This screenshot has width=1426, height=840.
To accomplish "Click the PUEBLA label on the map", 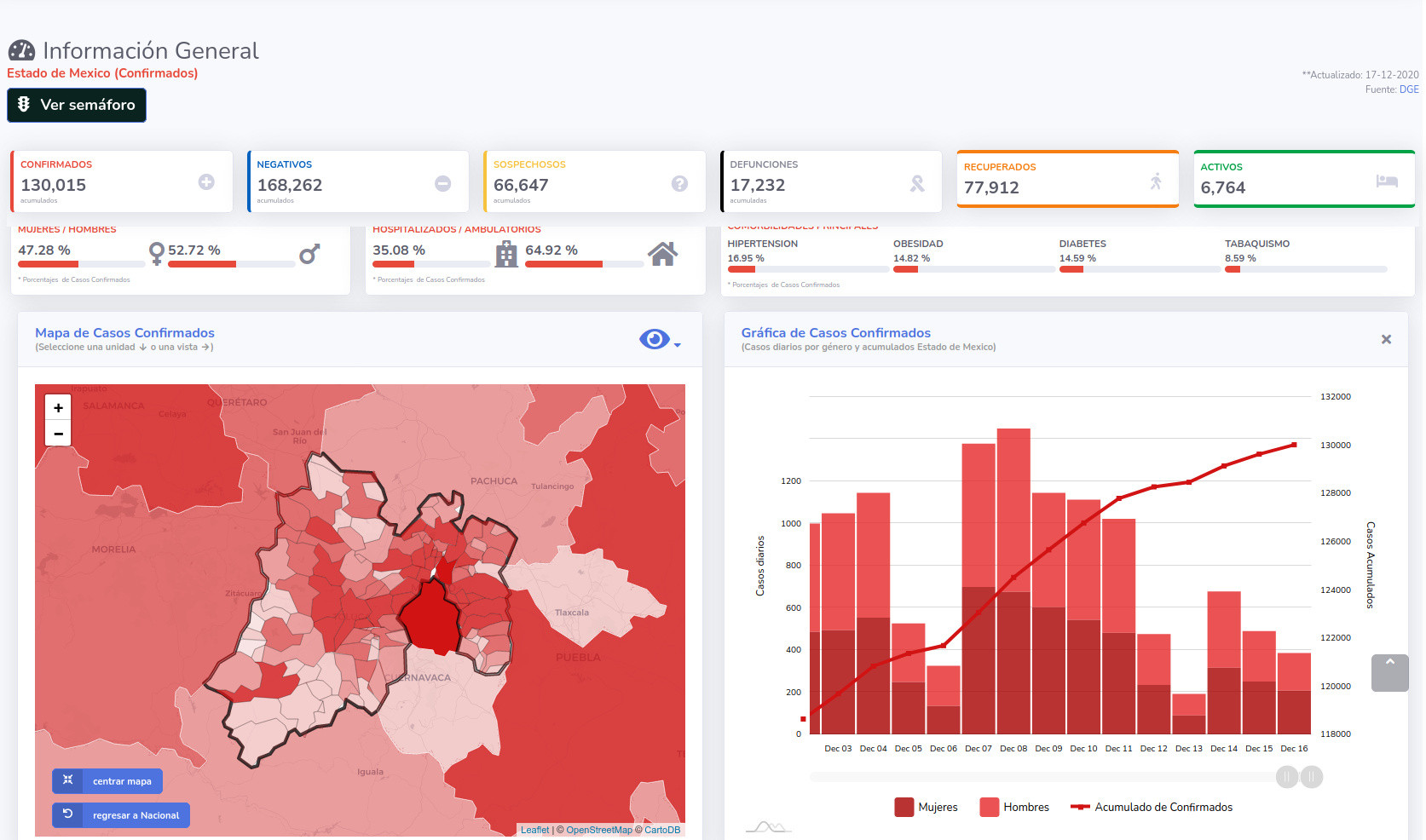I will (578, 658).
